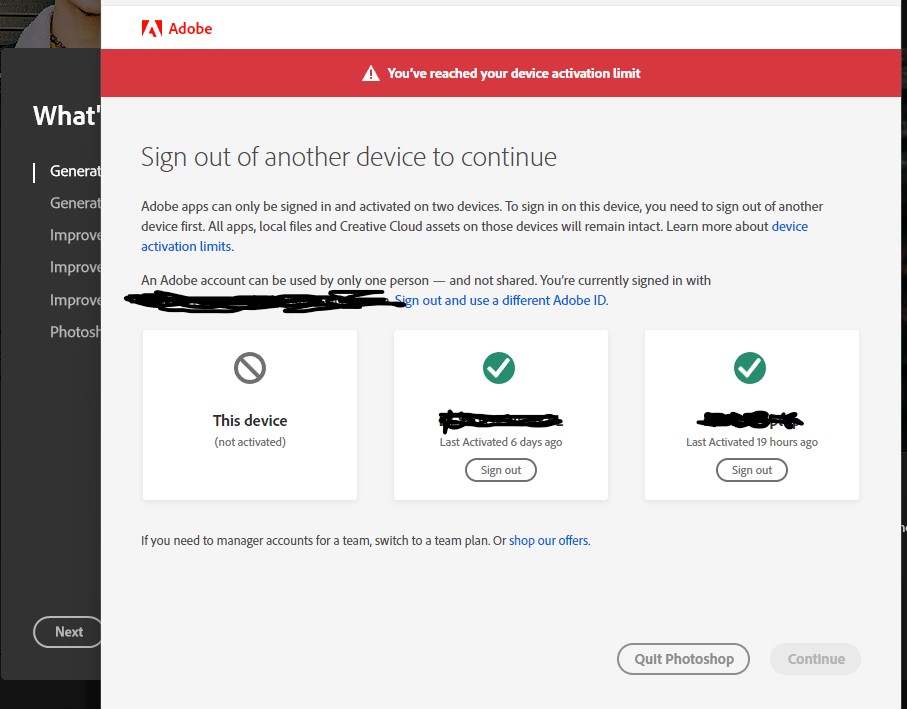The height and width of the screenshot is (709, 907).
Task: Click the alert icon next to activation limit message
Action: coord(369,71)
